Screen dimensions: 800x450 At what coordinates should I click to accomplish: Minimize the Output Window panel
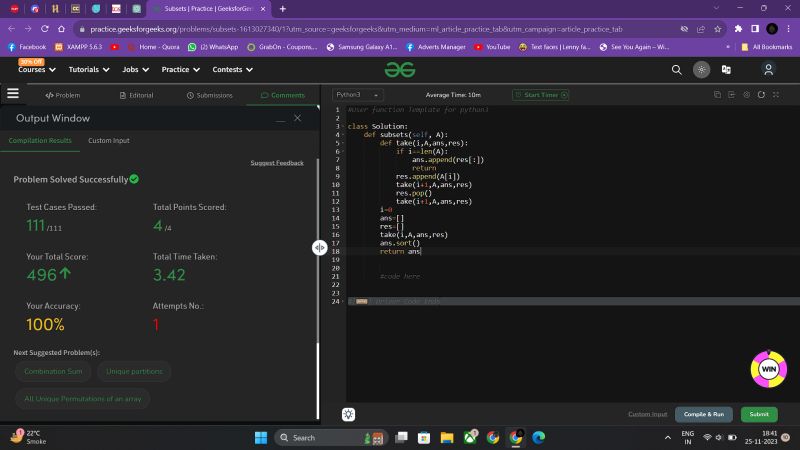pyautogui.click(x=280, y=119)
